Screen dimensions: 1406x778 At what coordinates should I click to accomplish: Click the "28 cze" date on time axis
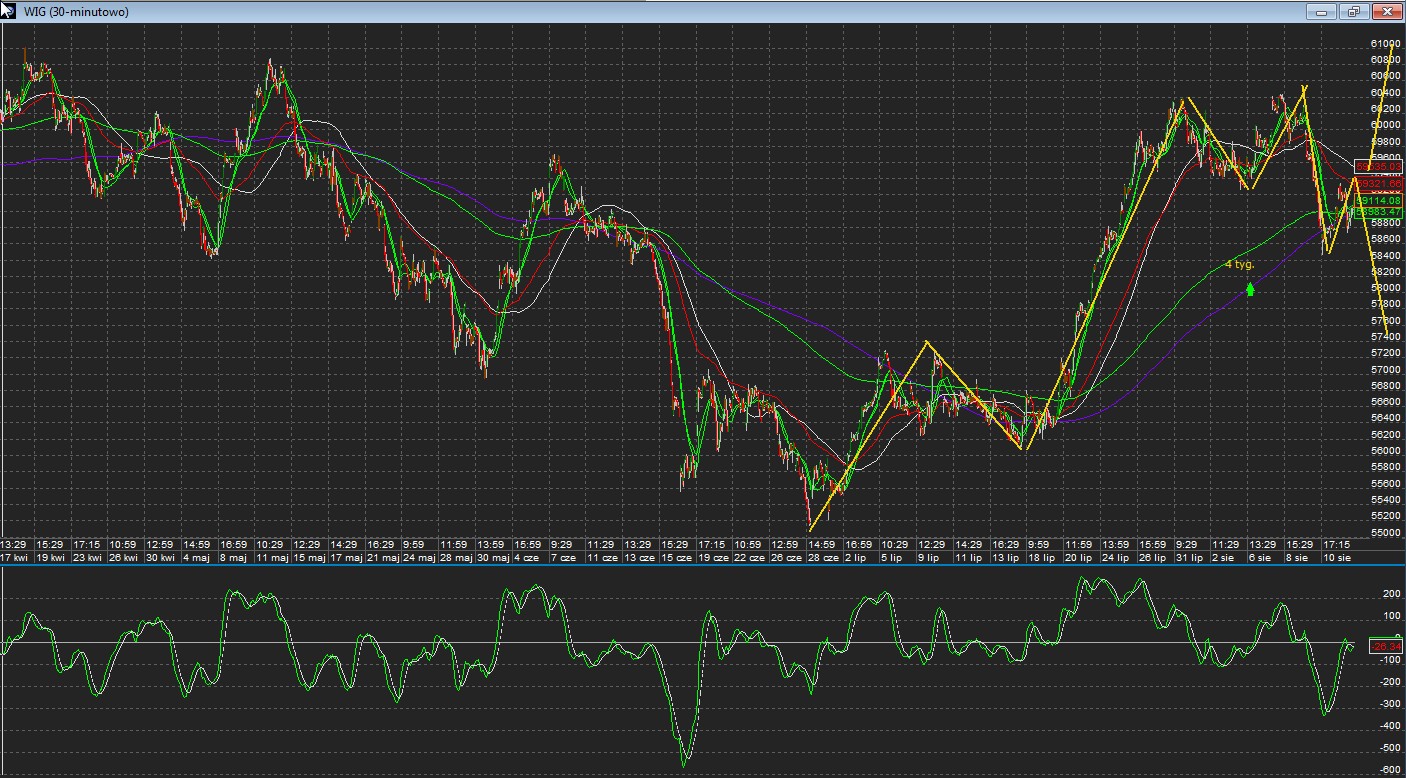[x=823, y=558]
